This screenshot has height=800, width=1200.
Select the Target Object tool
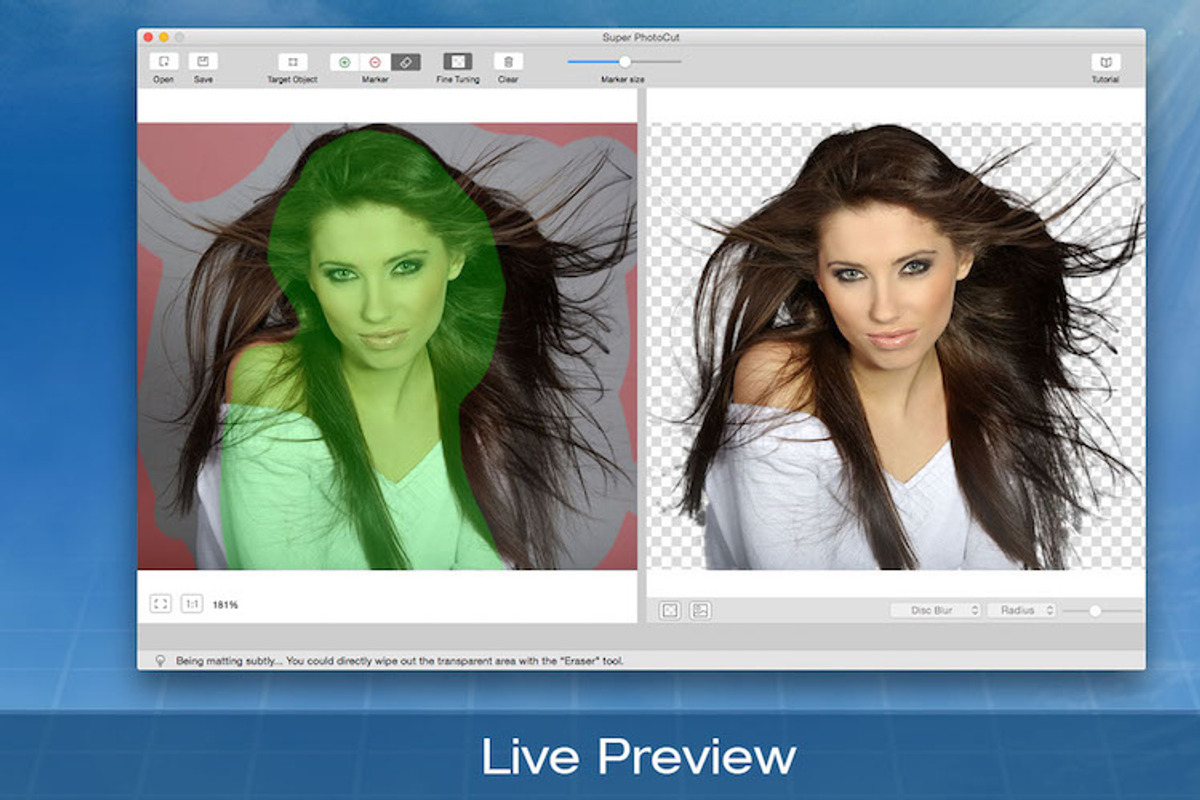293,62
